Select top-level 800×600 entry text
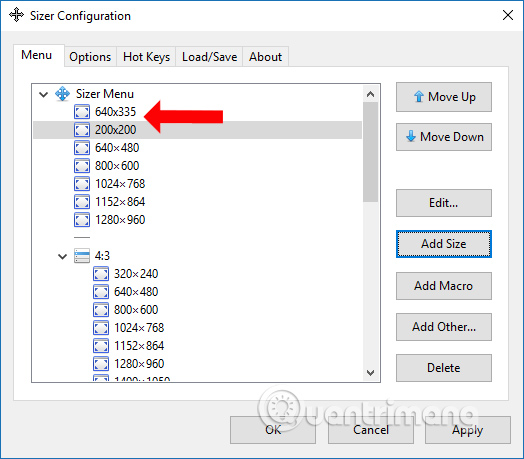 point(117,166)
